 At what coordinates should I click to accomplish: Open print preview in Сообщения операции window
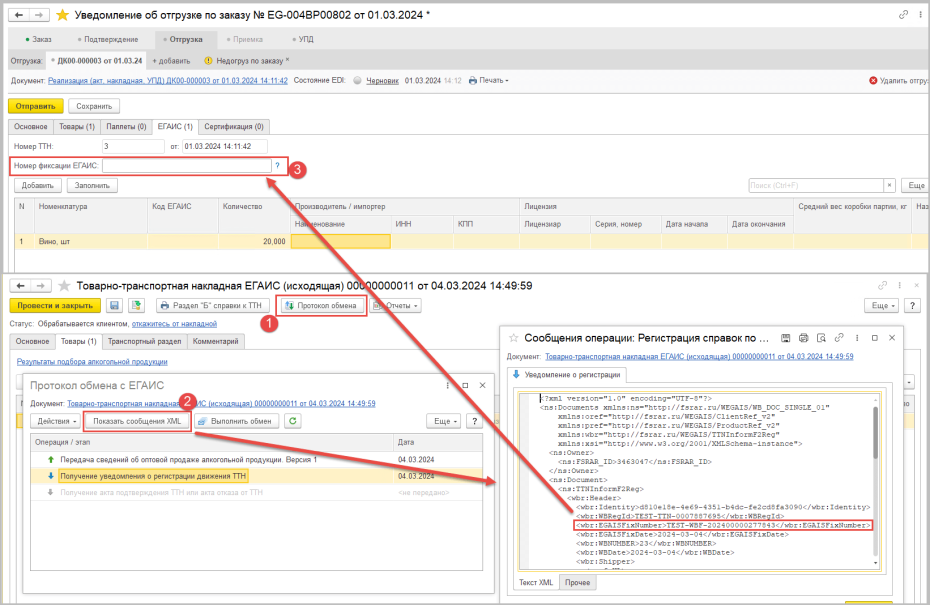821,338
